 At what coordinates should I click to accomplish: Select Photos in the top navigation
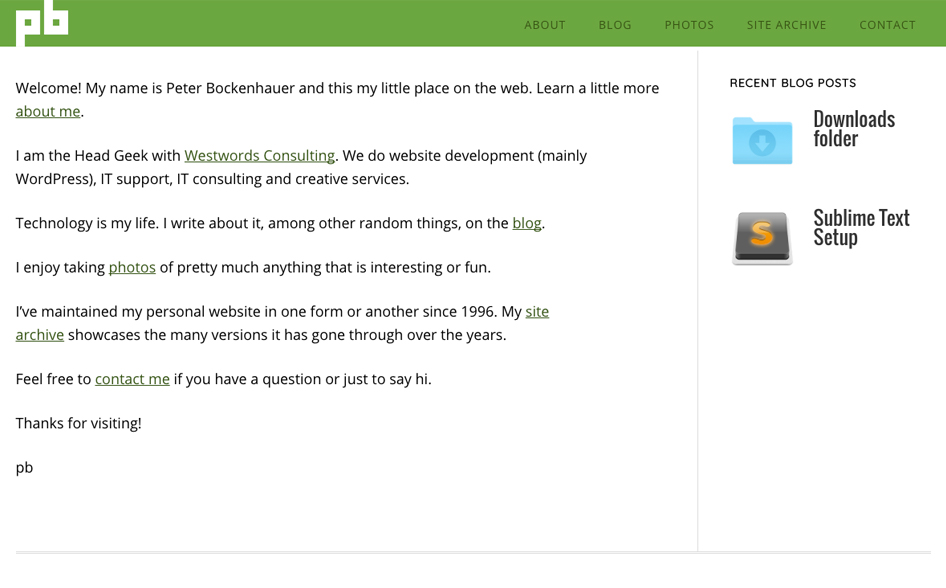pyautogui.click(x=689, y=25)
